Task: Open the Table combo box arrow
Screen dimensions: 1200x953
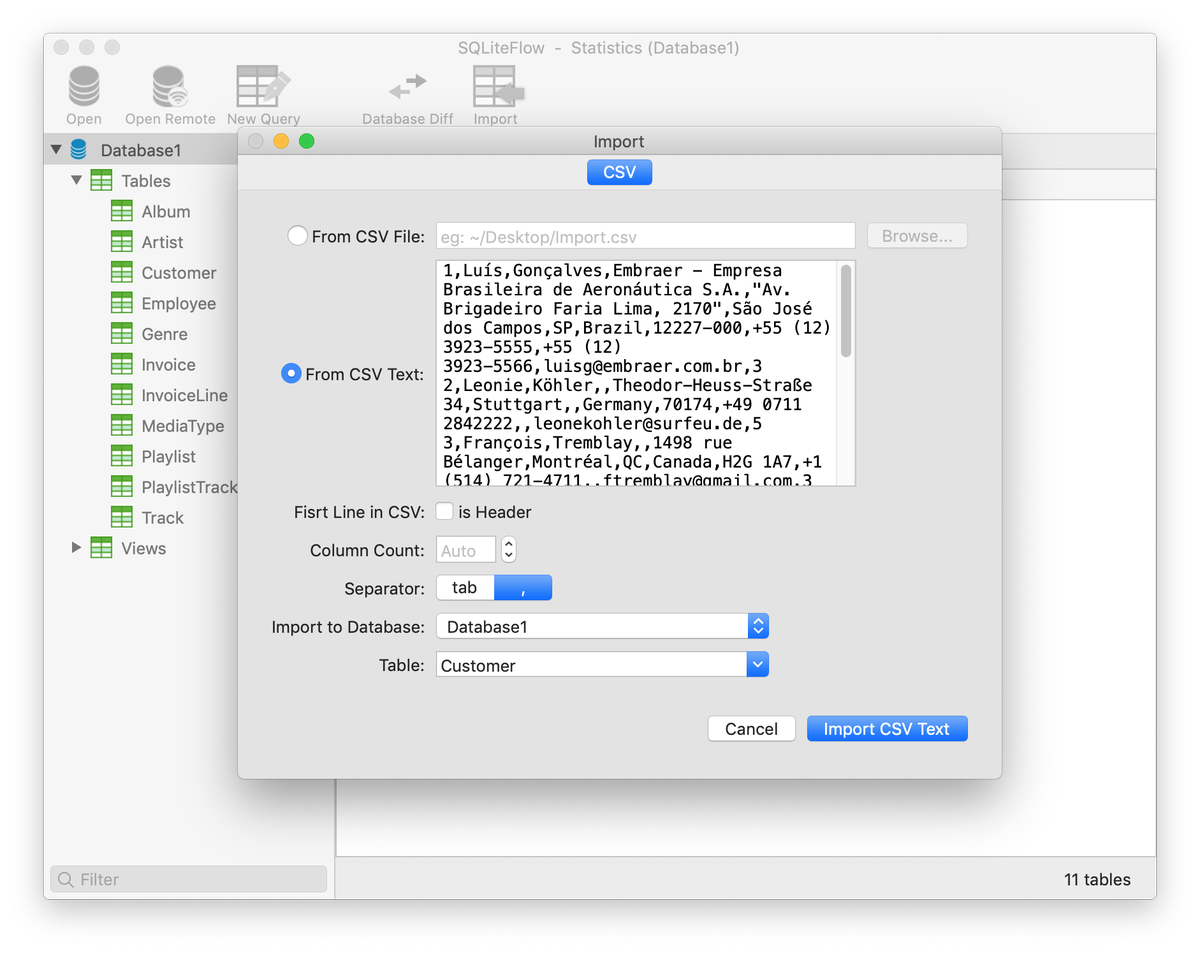Action: pyautogui.click(x=758, y=665)
